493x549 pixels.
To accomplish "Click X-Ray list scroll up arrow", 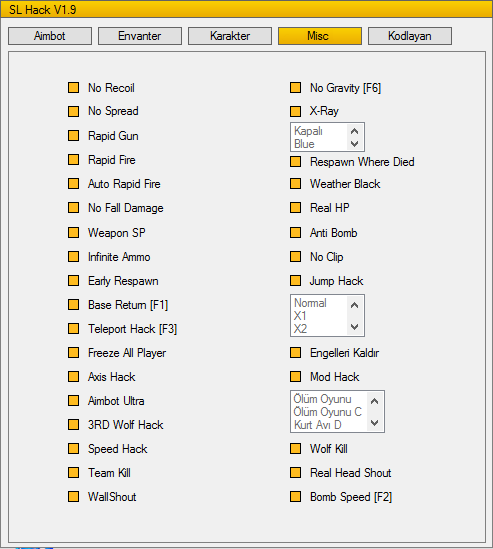I will (x=354, y=131).
